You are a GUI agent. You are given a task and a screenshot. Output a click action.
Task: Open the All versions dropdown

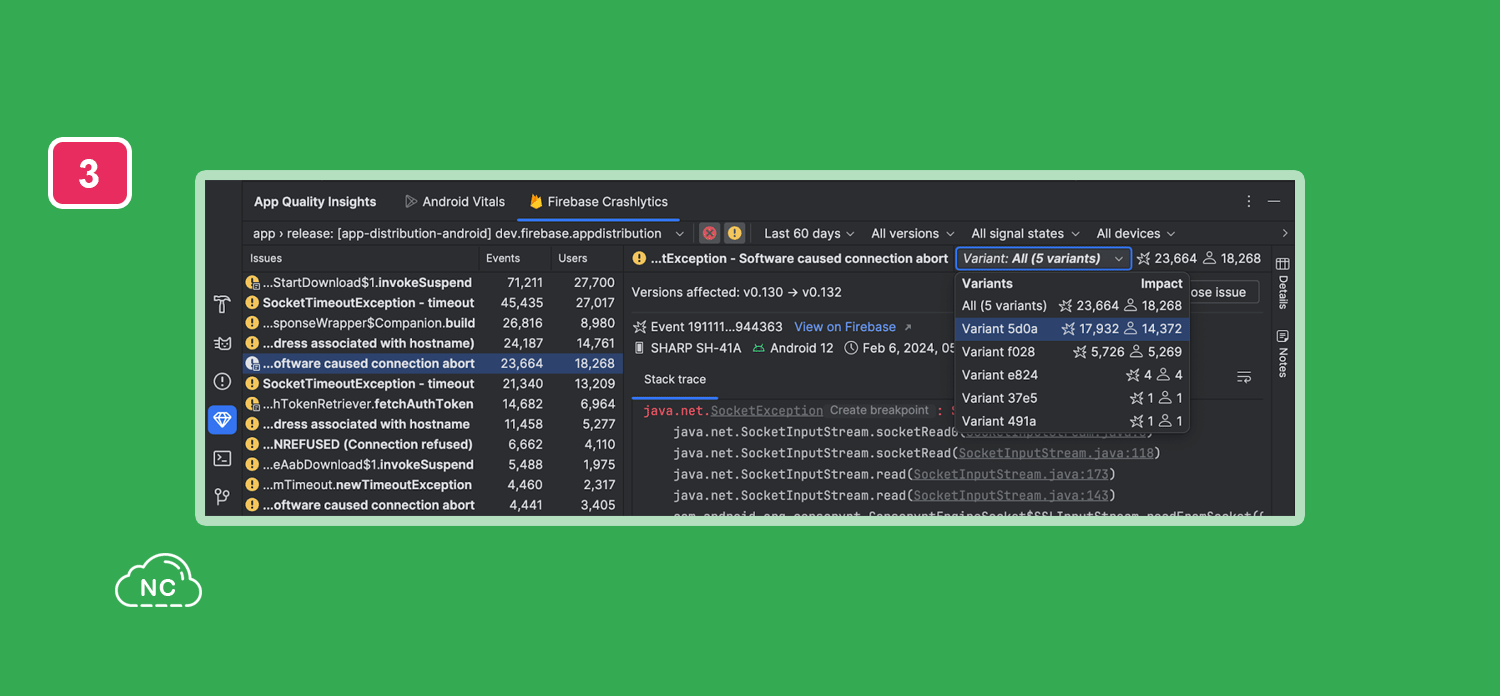(x=912, y=233)
